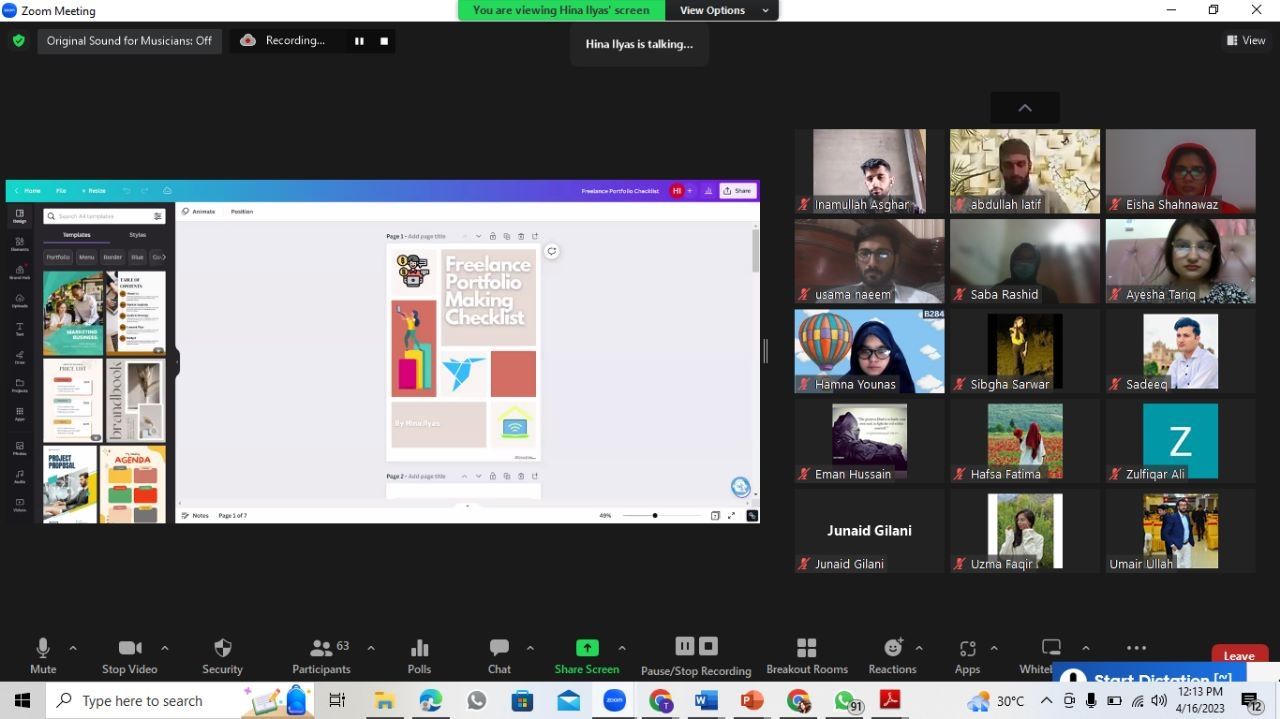Click the green Share Screen icon

coord(587,648)
